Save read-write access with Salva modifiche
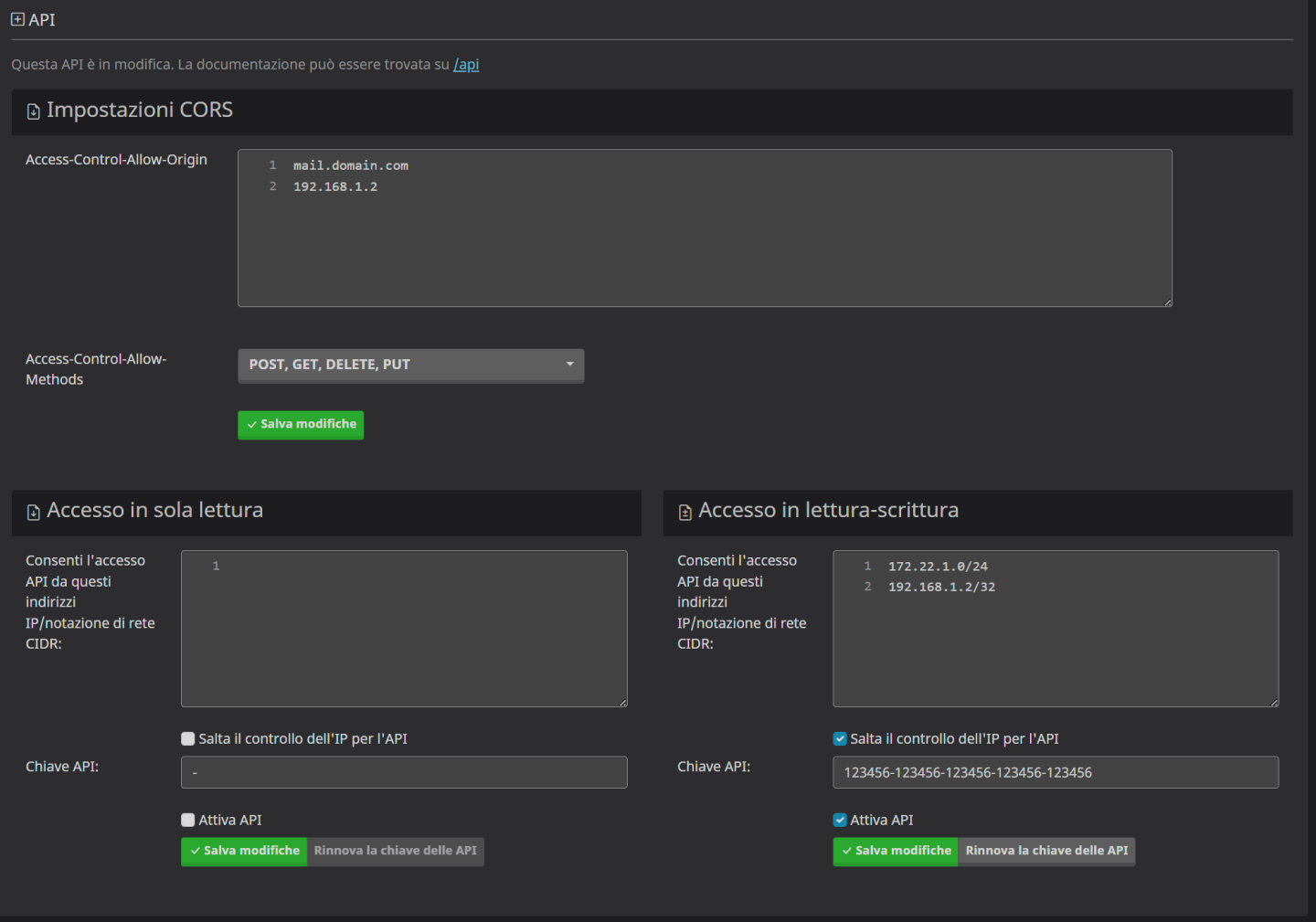 (896, 852)
